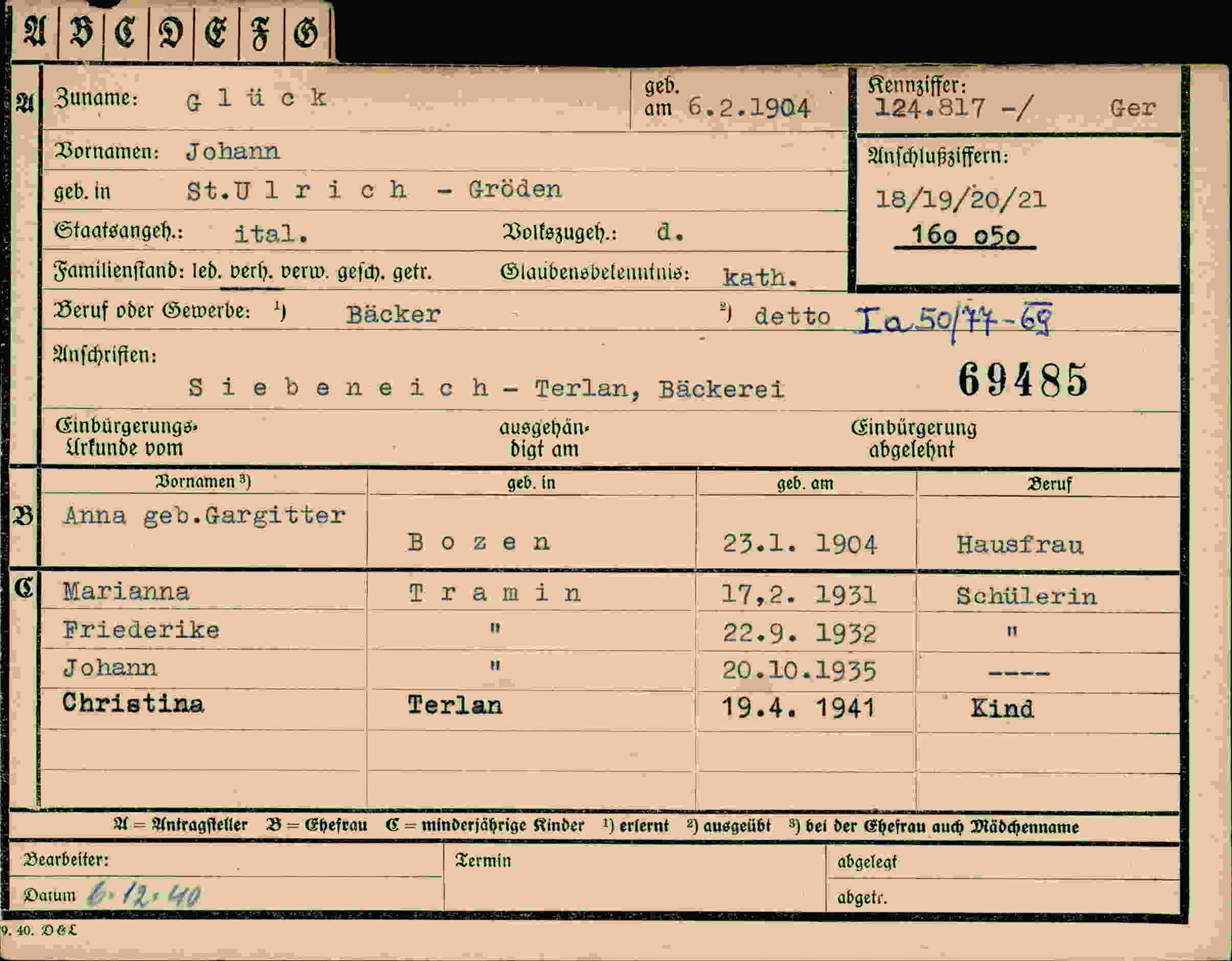
Task: Click the birthplace 'Tramin'
Action: click(494, 593)
